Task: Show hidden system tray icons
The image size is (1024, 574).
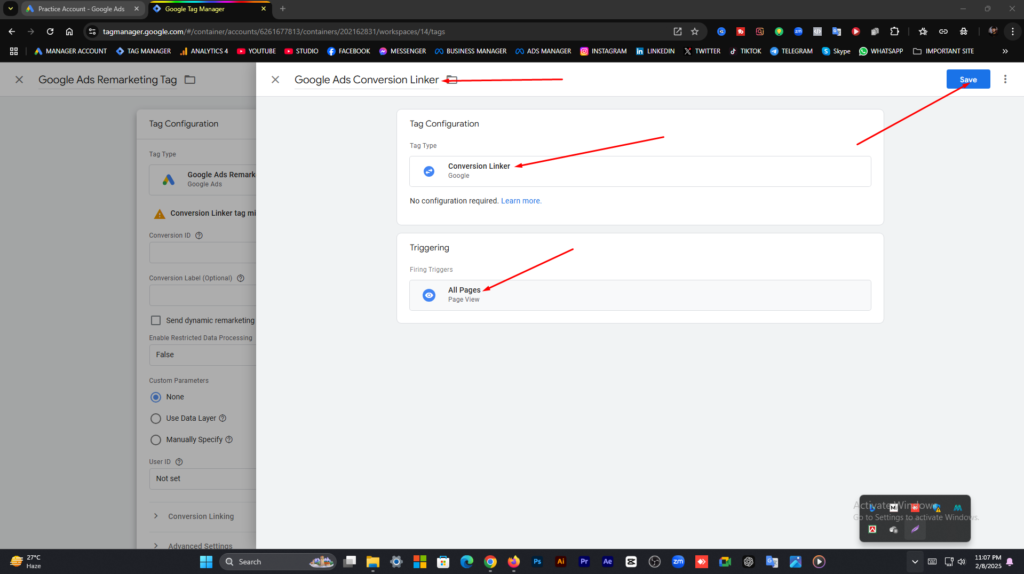Action: point(914,562)
